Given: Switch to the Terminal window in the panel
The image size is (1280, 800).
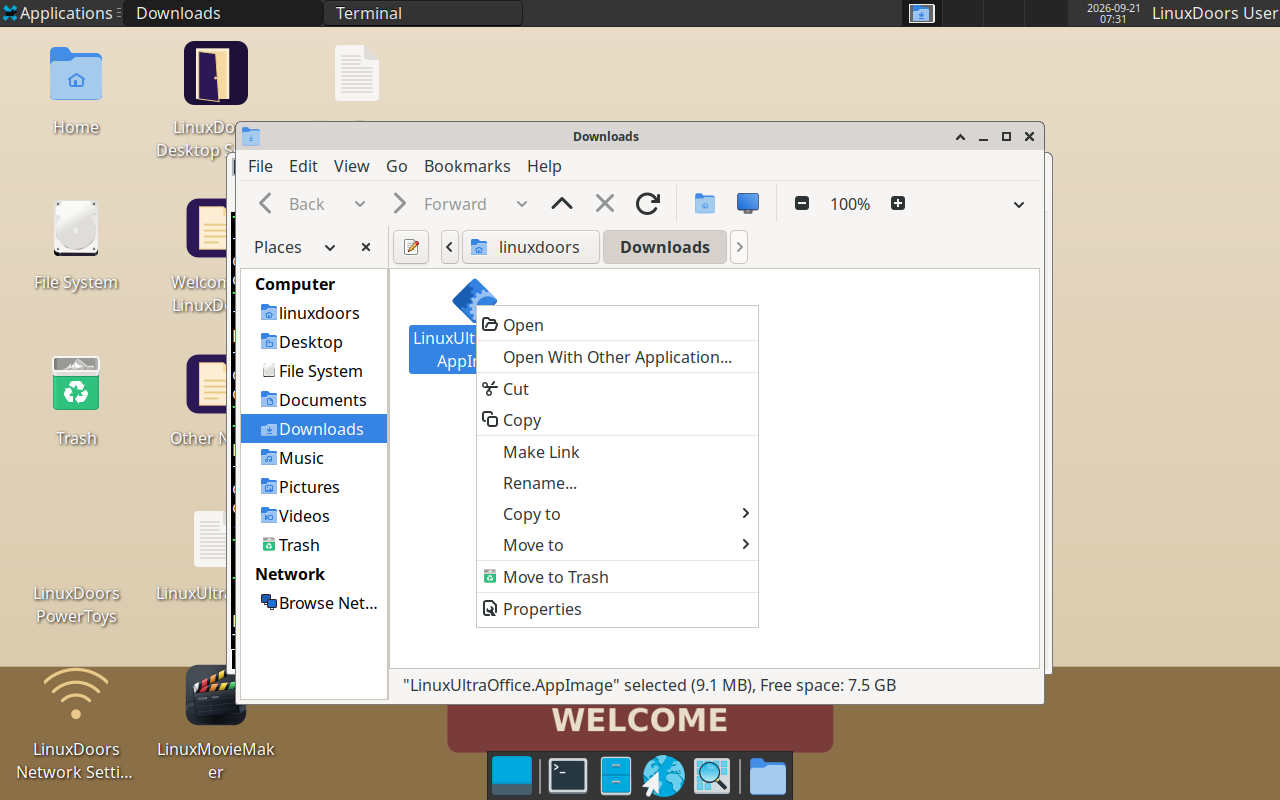Looking at the screenshot, I should (423, 13).
